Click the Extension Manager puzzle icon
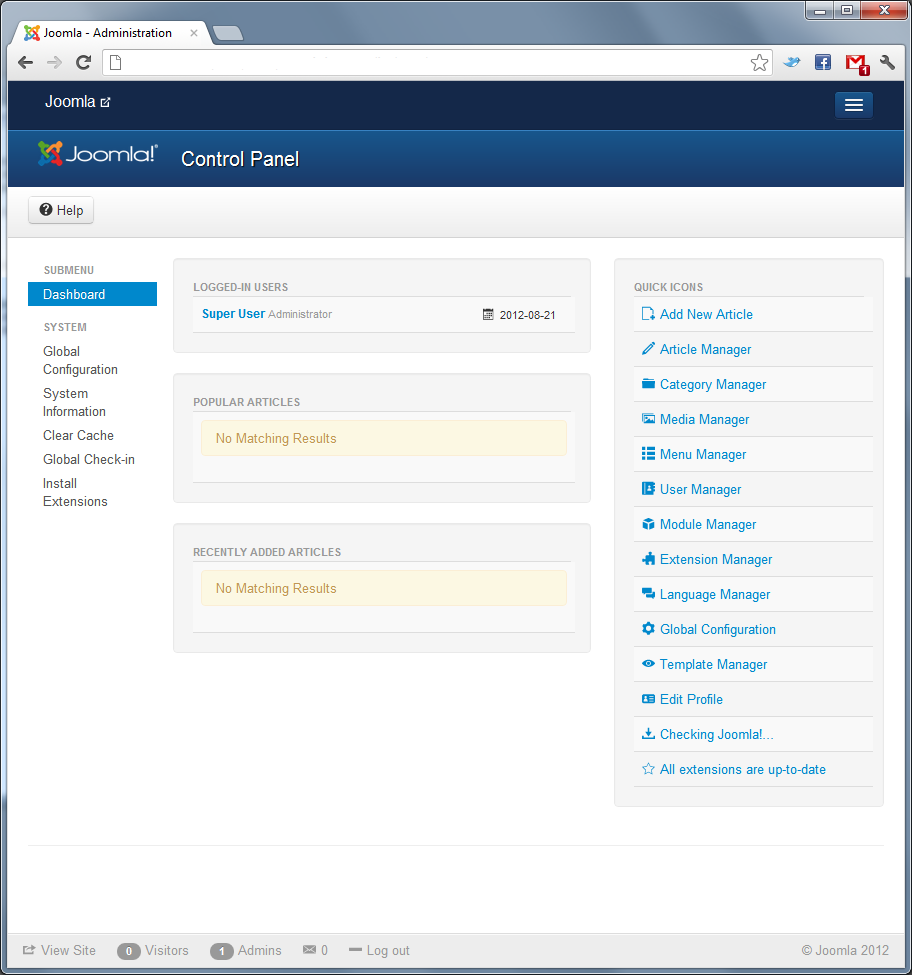This screenshot has width=912, height=975. 648,558
